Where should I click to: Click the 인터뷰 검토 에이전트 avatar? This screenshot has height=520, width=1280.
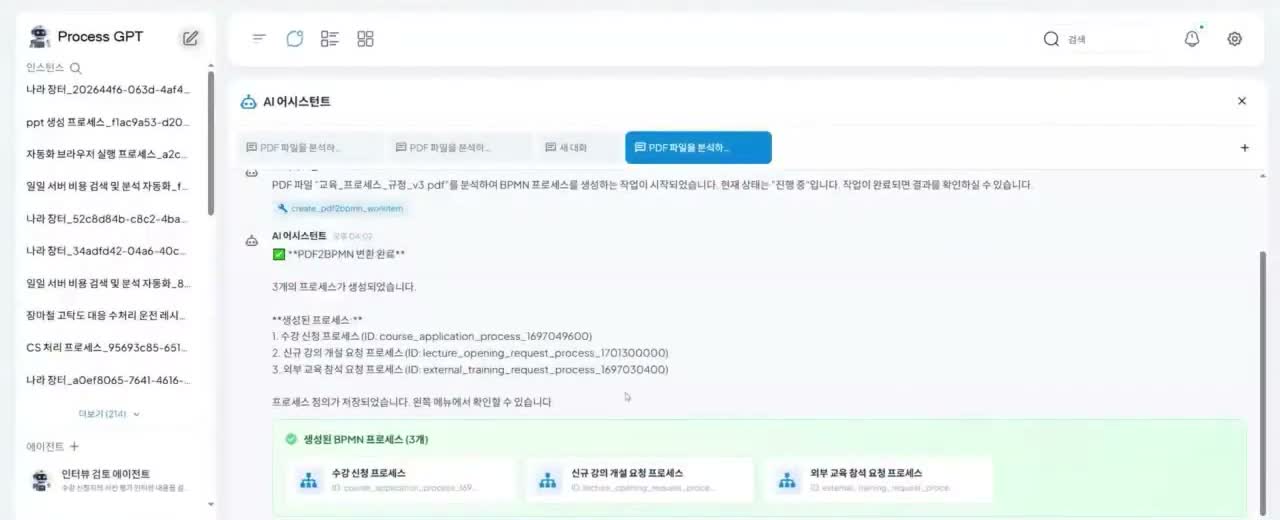pos(41,480)
